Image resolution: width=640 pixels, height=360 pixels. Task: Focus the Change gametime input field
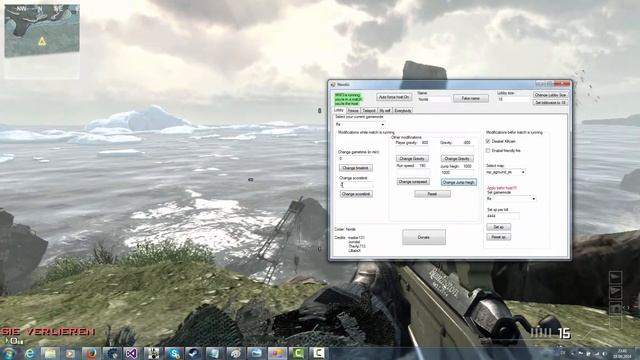[x=356, y=158]
